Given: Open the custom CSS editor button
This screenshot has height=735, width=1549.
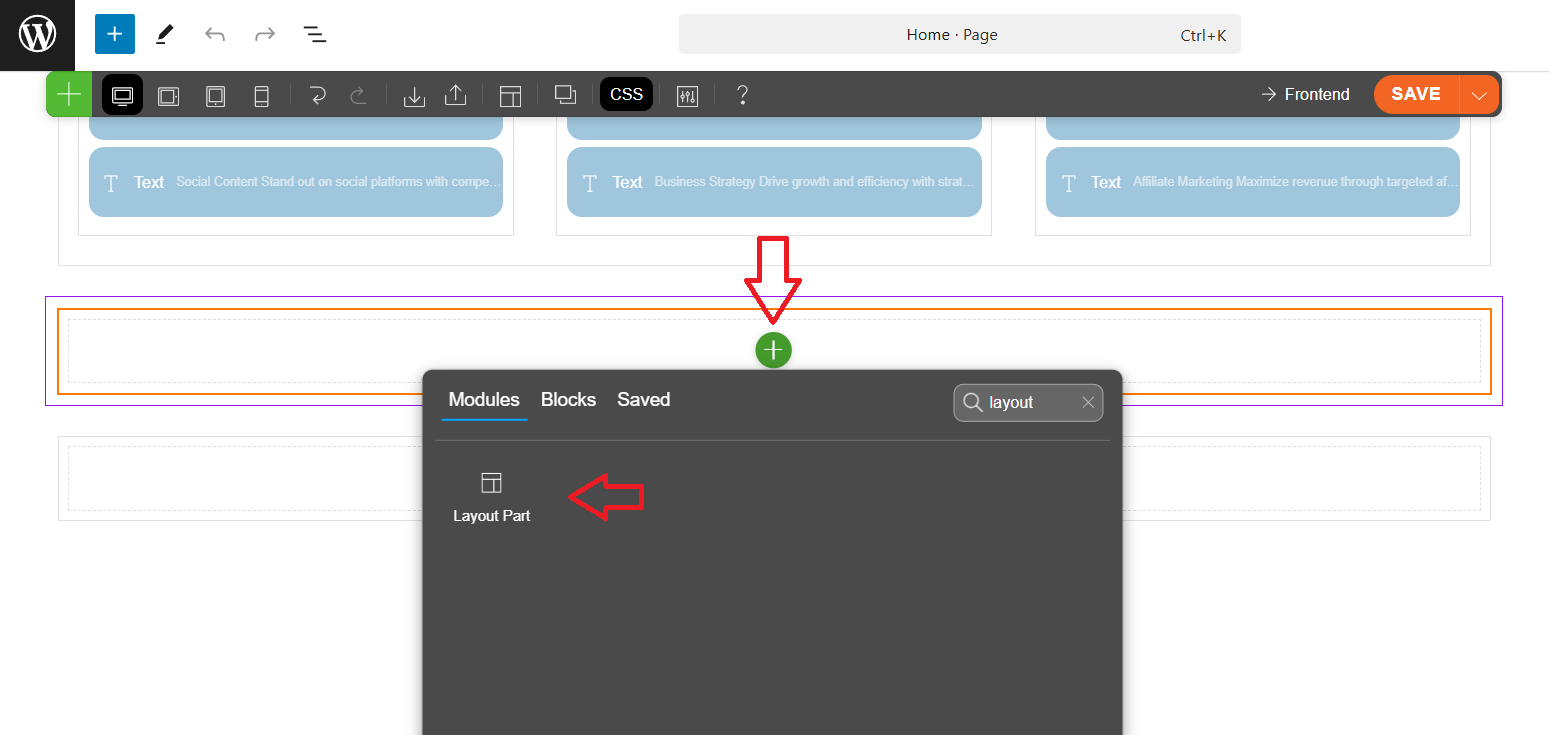Looking at the screenshot, I should (626, 95).
